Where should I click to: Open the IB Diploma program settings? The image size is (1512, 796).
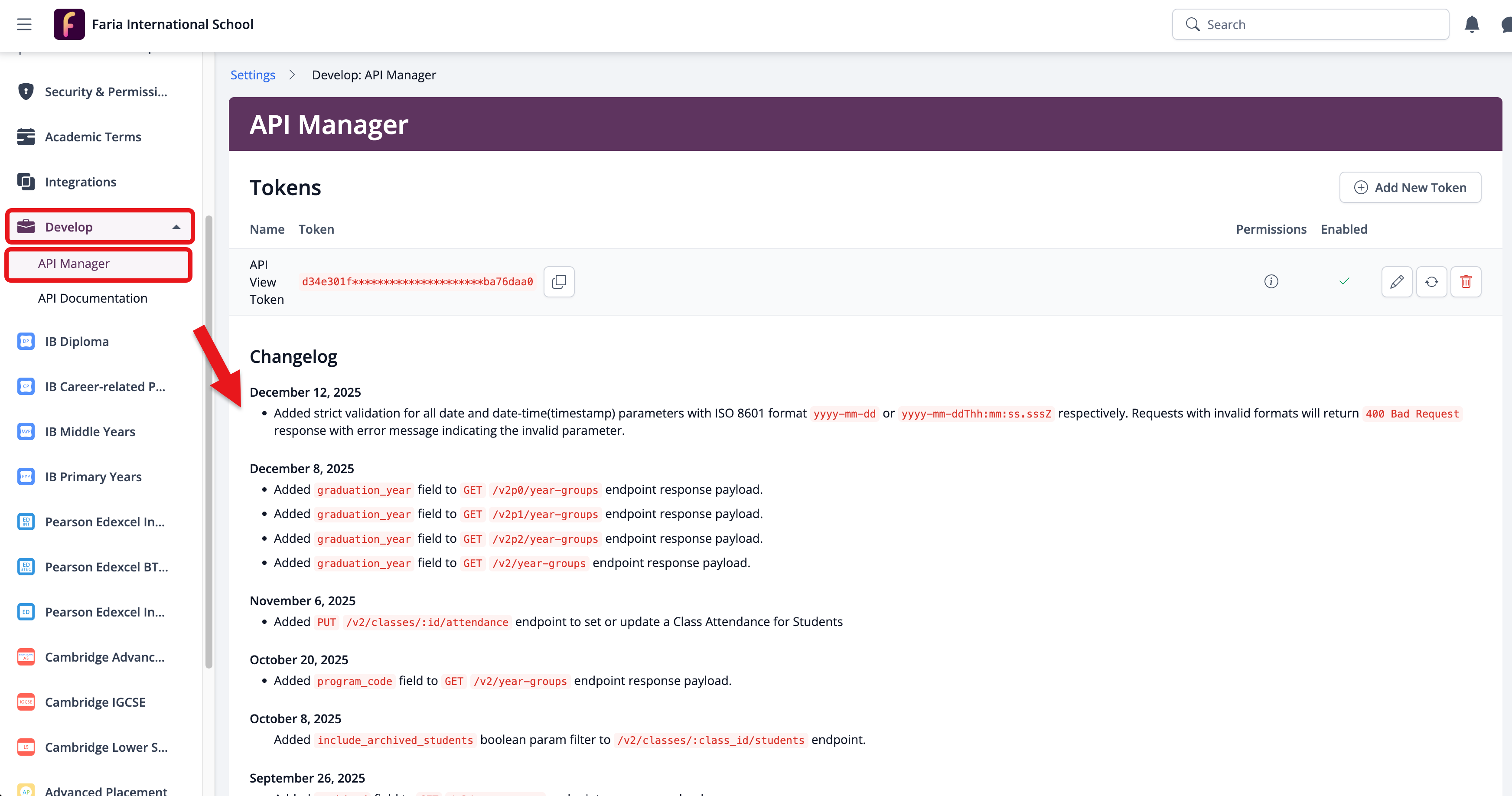coord(77,342)
